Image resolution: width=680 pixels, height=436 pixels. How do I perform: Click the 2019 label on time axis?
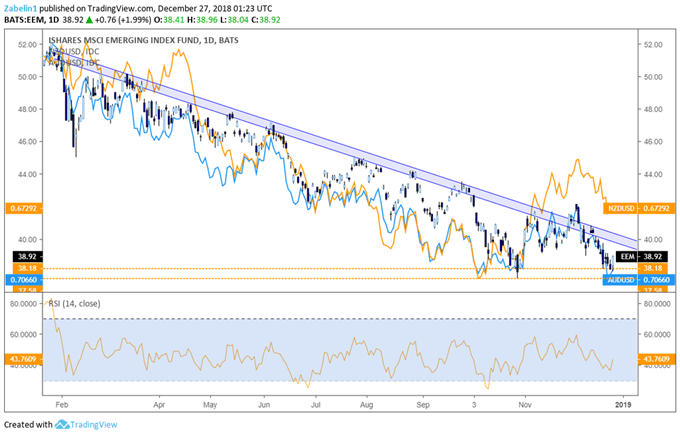point(623,405)
